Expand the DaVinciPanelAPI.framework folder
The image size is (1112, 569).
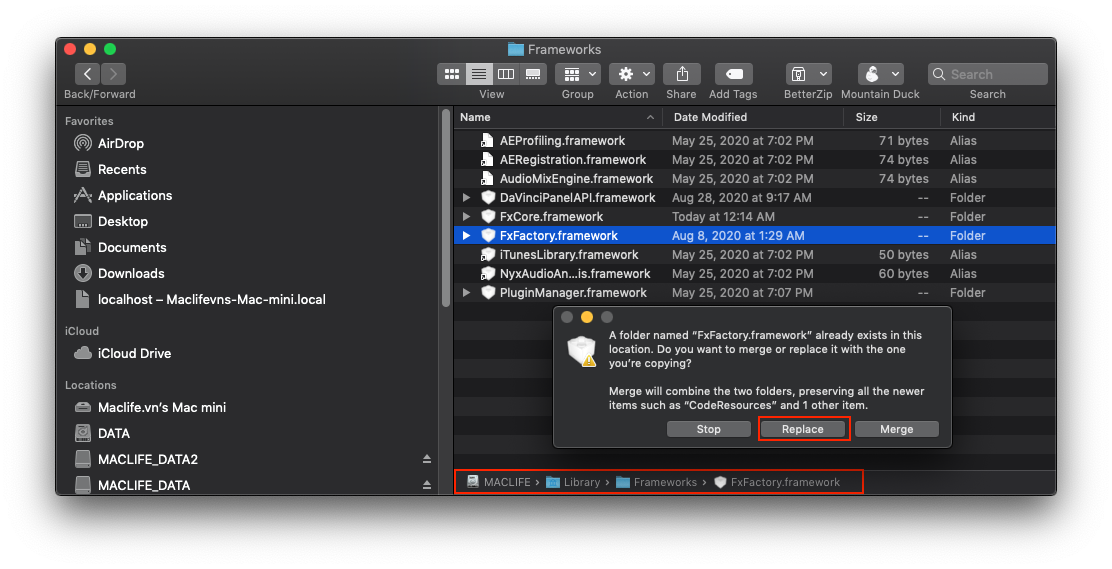pos(466,198)
